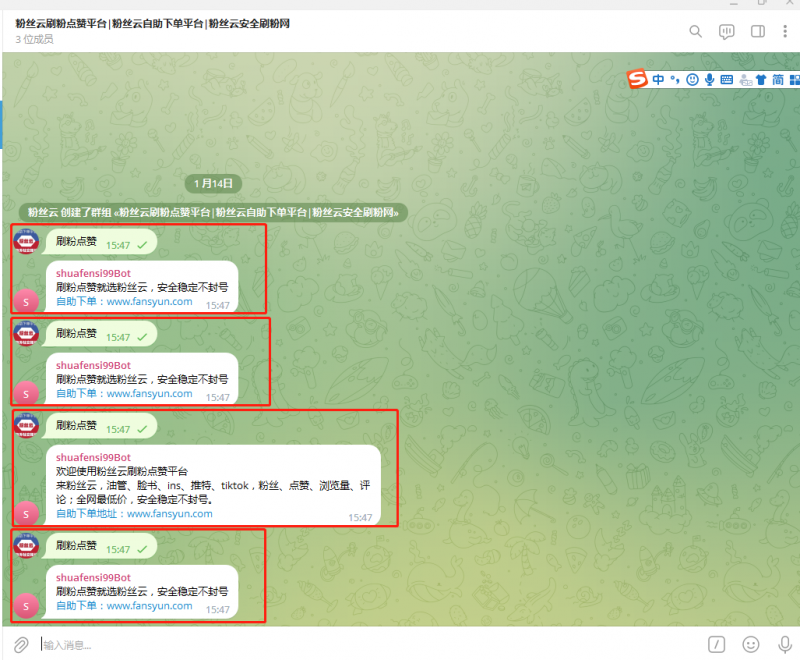
Task: Open the Sogou toolbar smiley emoji panel
Action: [x=692, y=80]
